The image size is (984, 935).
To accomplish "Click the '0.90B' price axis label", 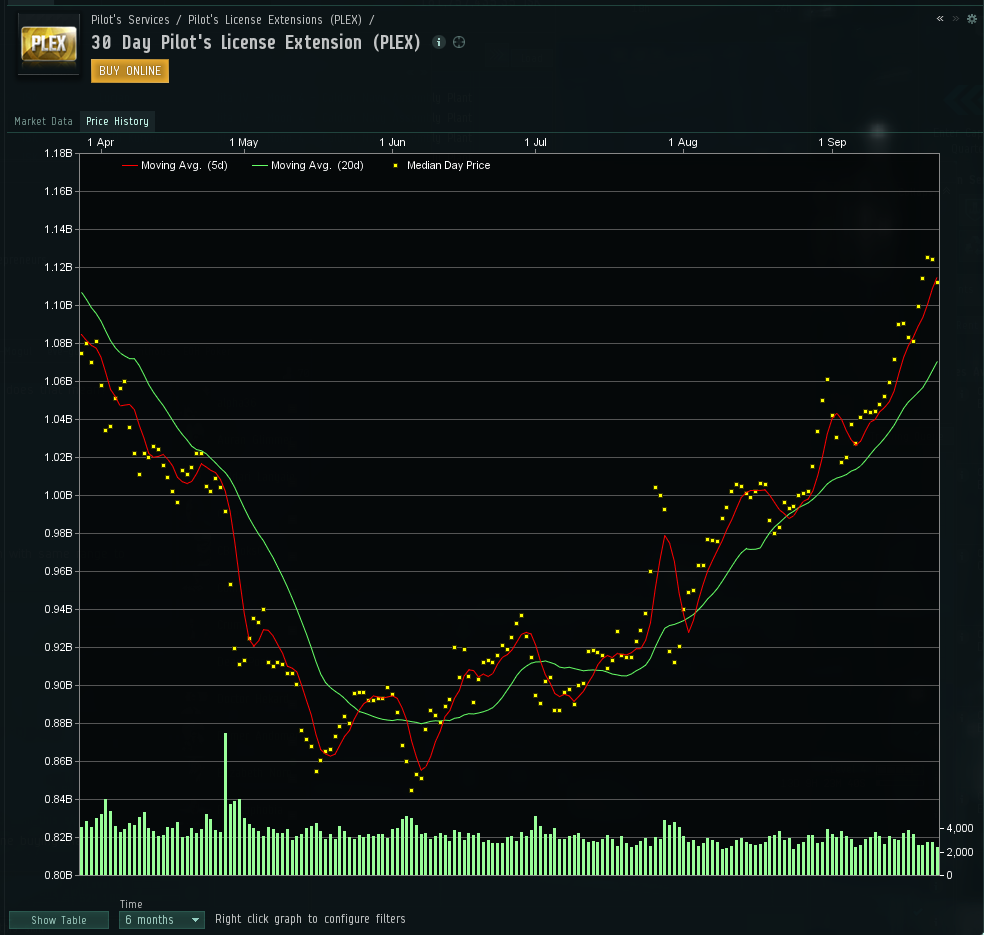I will click(x=58, y=685).
